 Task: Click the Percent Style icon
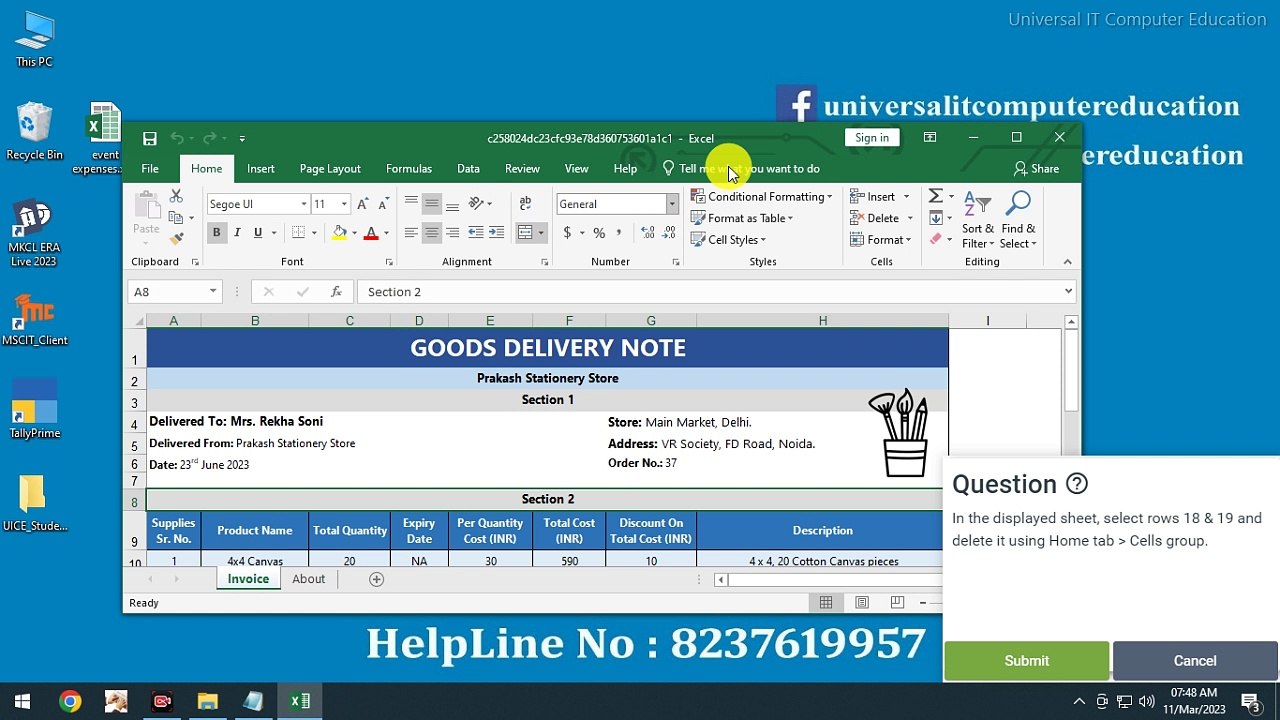(x=599, y=233)
